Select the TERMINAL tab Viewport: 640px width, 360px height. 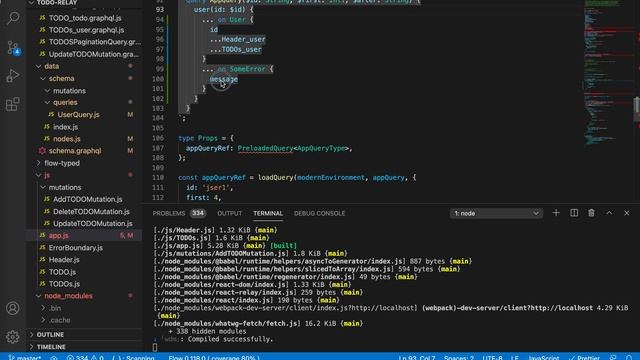pyautogui.click(x=268, y=213)
